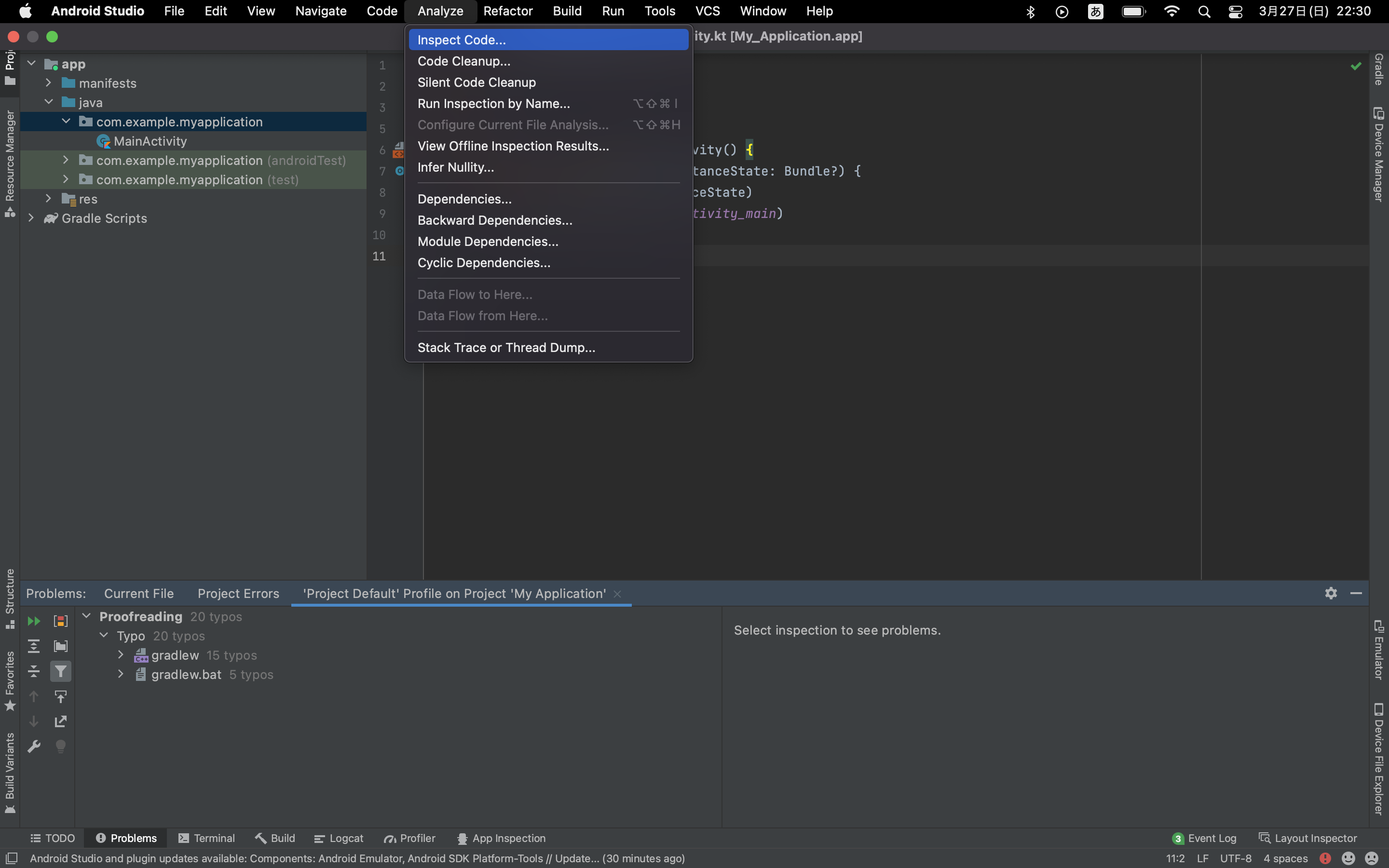Viewport: 1389px width, 868px height.
Task: Toggle group problems by directory
Action: coord(60,645)
